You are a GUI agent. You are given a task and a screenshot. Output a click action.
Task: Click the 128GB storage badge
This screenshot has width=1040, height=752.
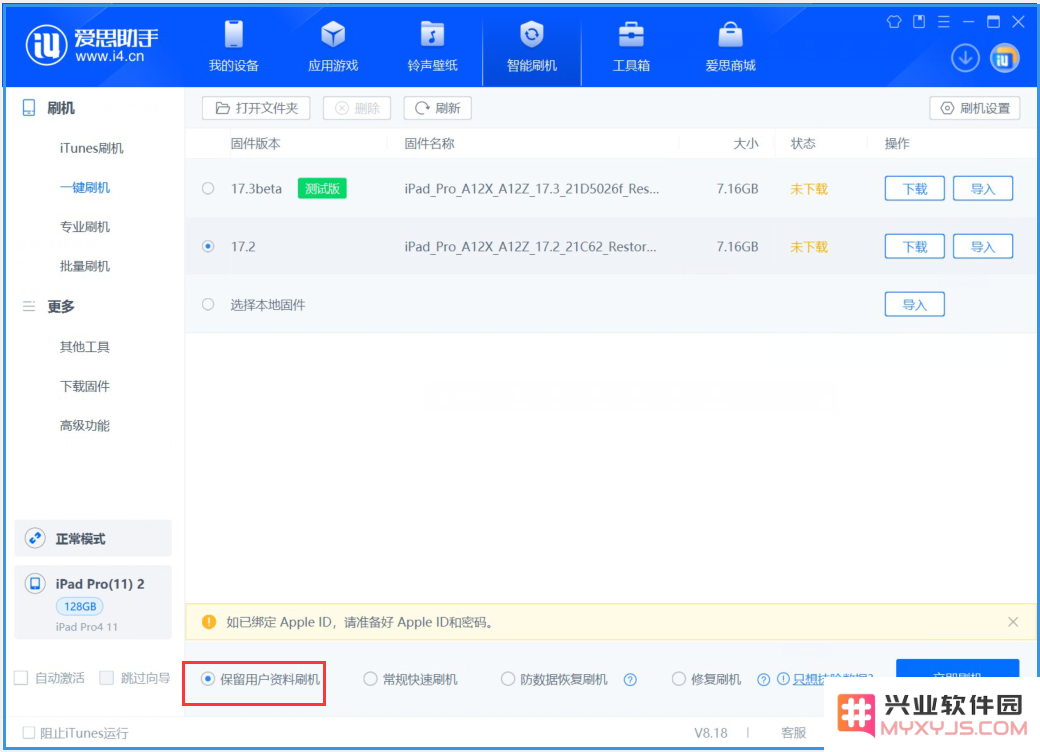[80, 606]
